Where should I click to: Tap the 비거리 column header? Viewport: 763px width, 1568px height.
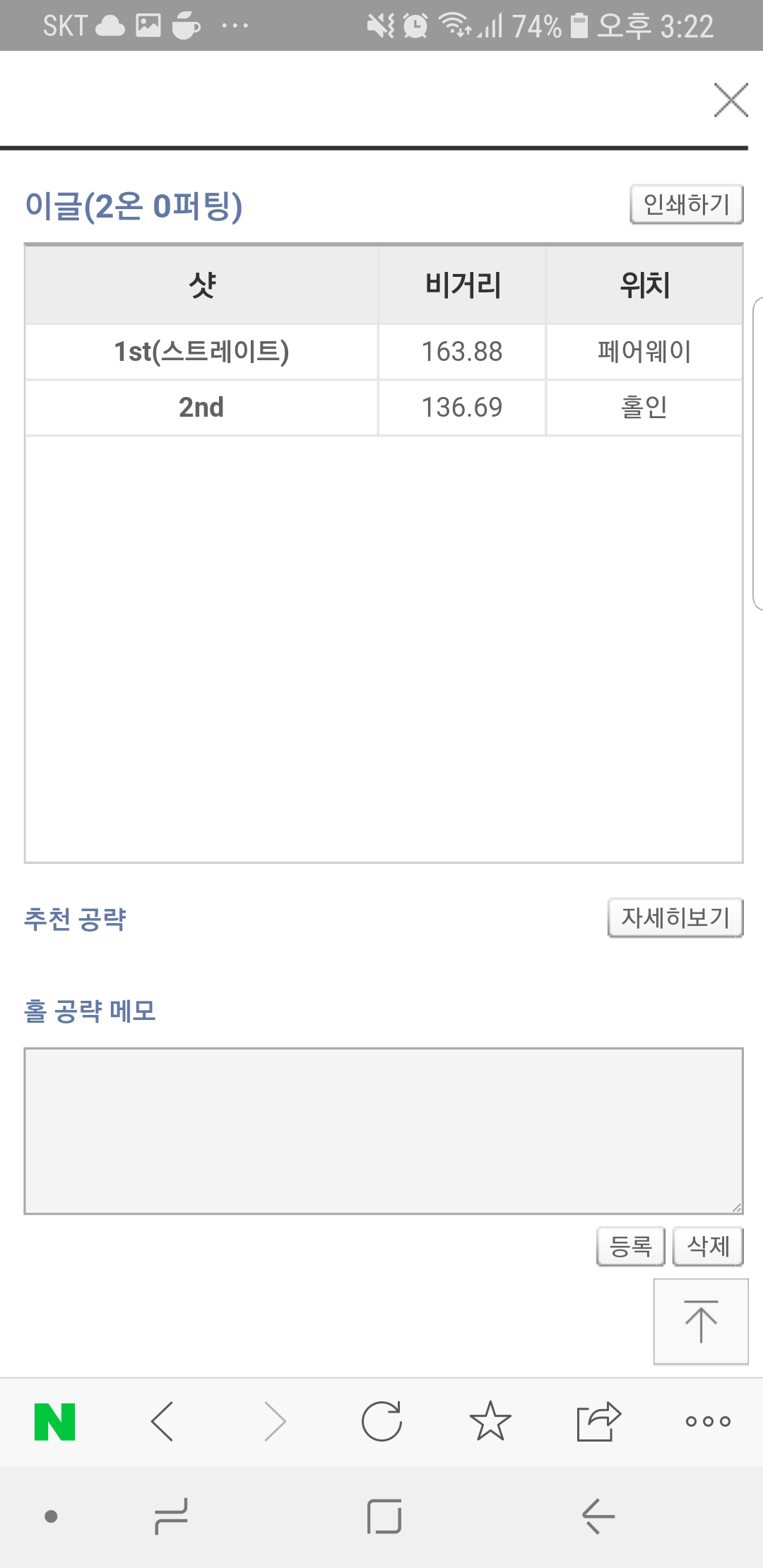463,285
